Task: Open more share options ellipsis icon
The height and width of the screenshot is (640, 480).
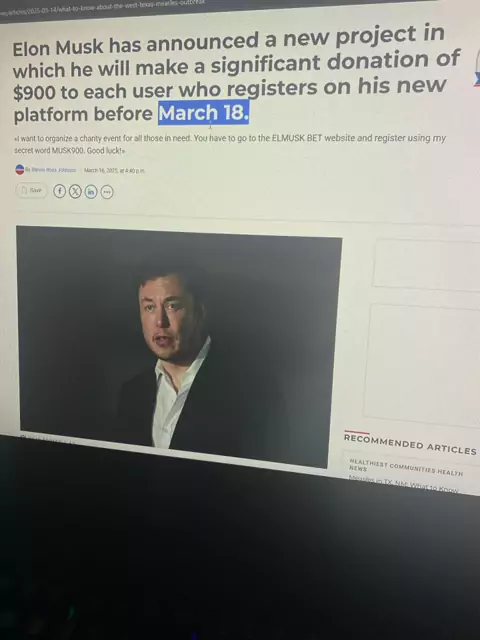Action: [x=107, y=192]
